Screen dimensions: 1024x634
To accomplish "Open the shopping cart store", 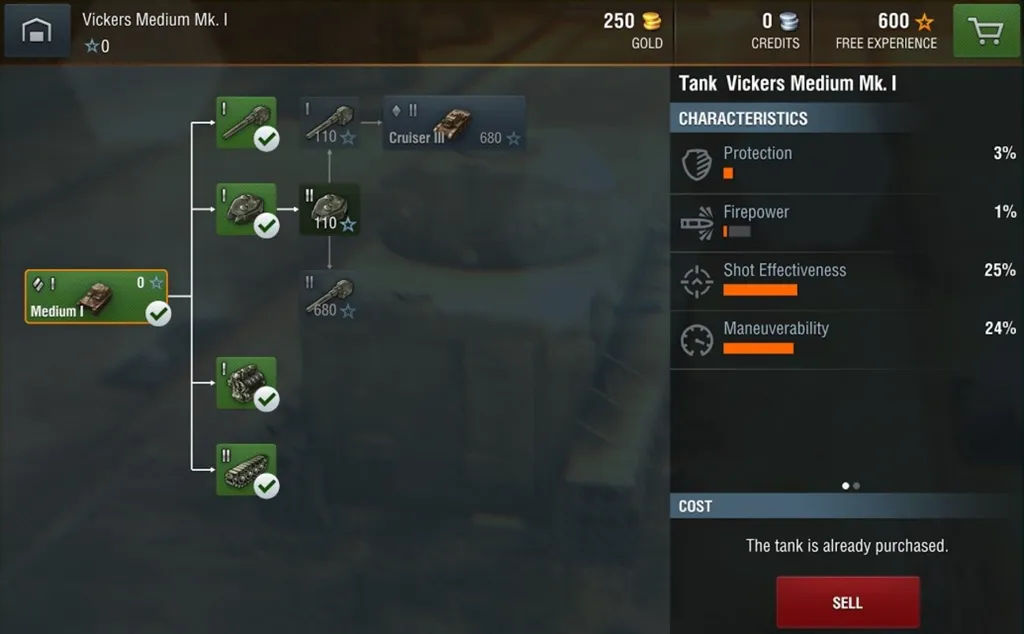I will 986,31.
